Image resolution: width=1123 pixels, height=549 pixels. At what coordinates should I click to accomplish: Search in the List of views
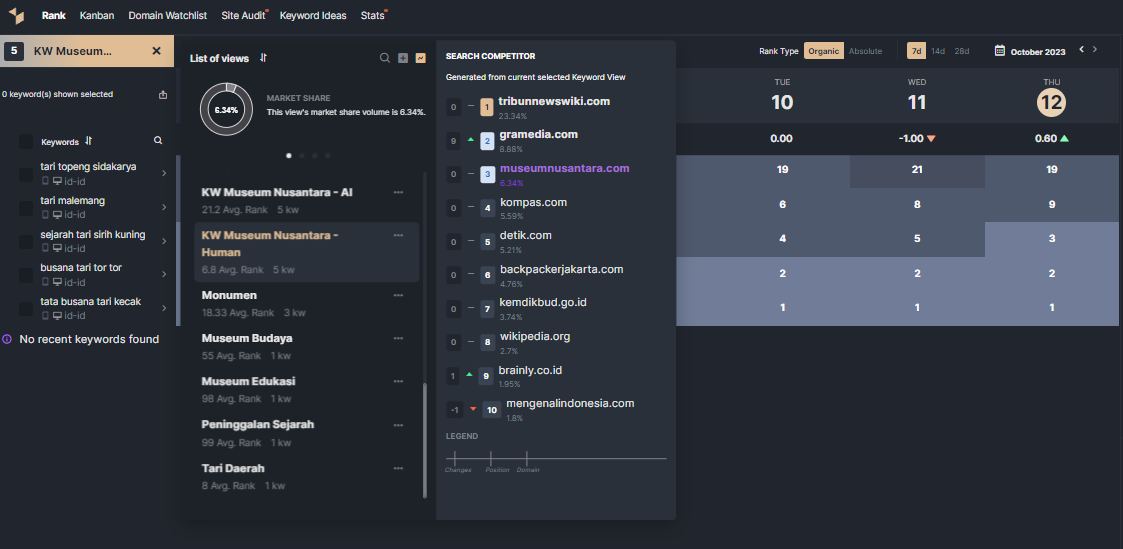click(385, 58)
